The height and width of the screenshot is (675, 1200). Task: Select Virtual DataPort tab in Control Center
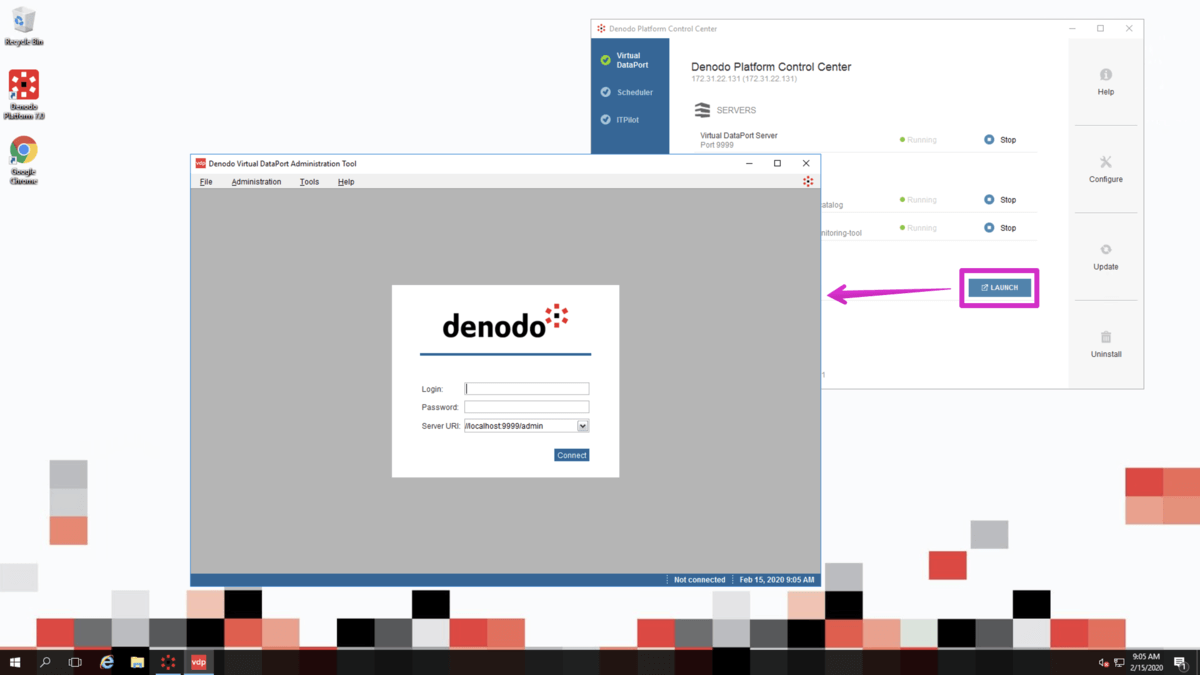click(630, 60)
